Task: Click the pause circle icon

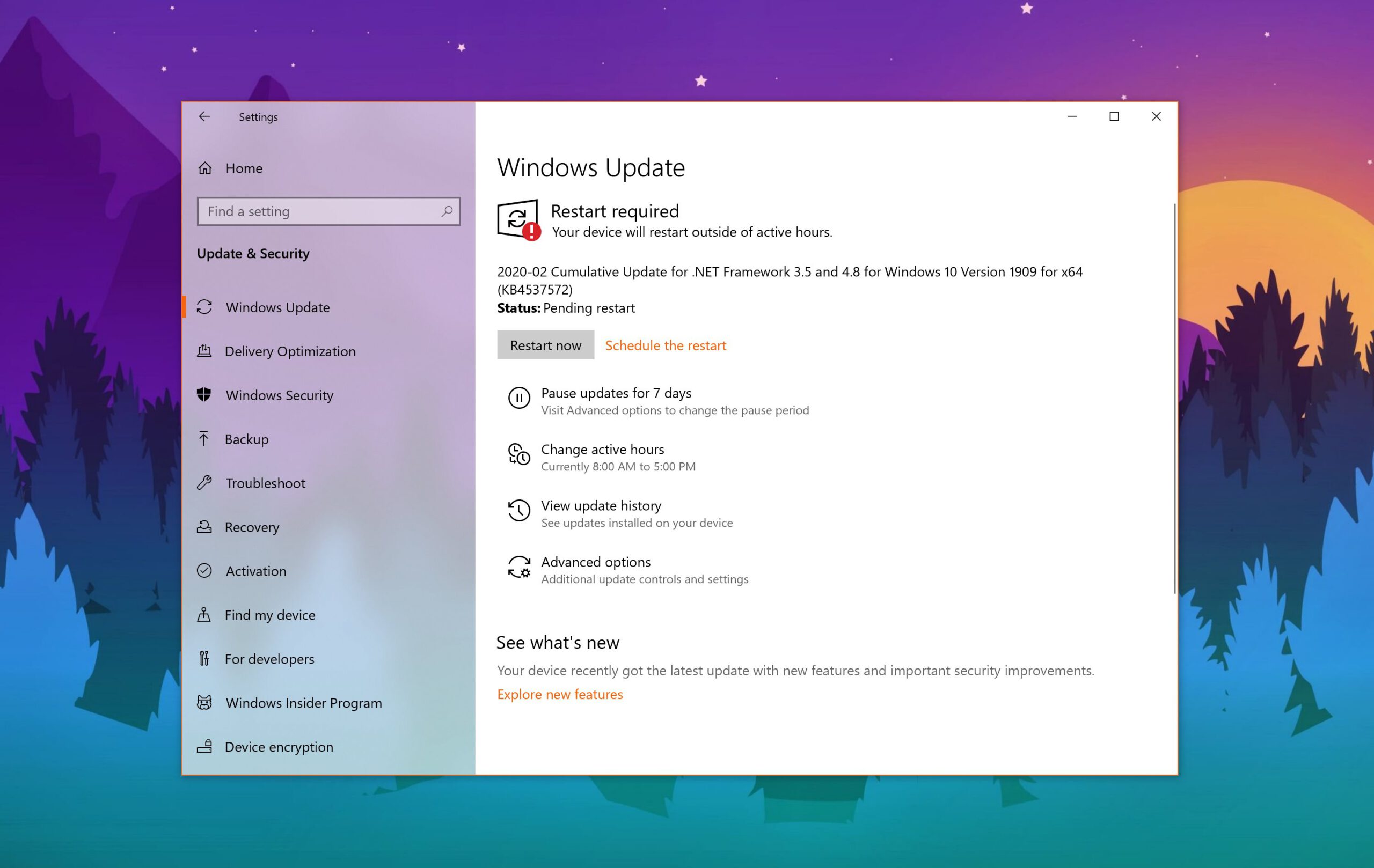Action: point(518,398)
